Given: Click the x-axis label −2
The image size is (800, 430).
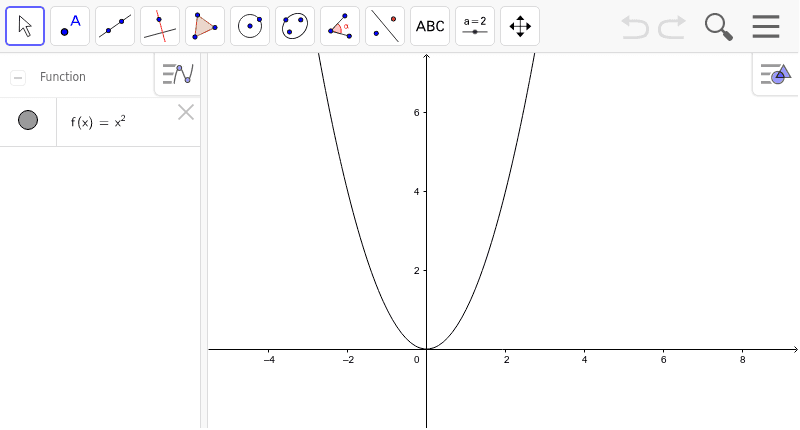Looking at the screenshot, I should [348, 360].
